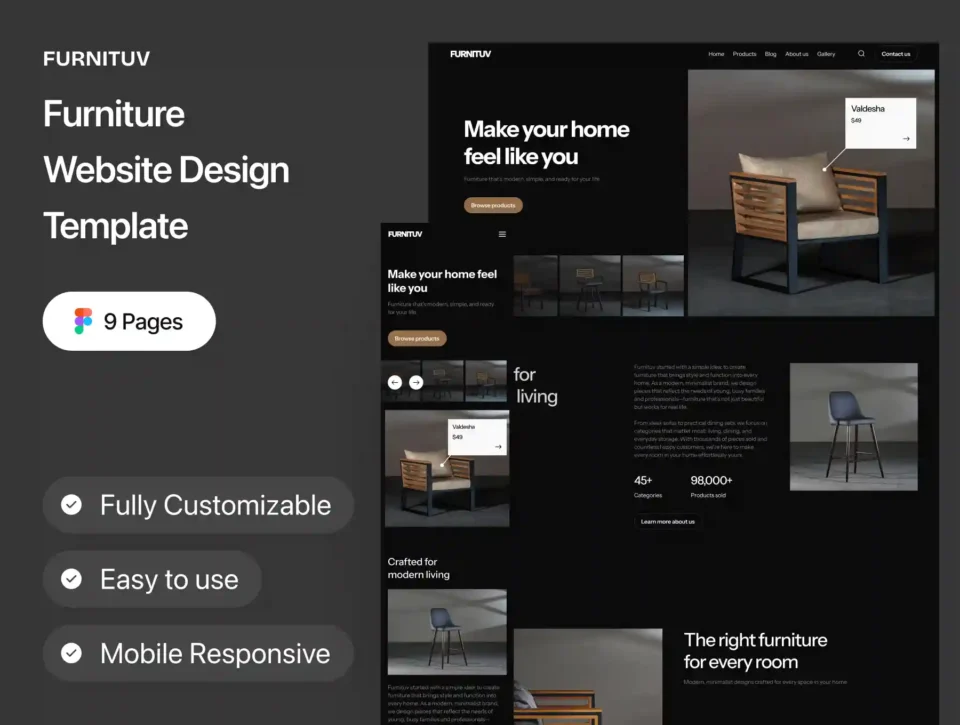Click the left carousel arrow in mobile mockup

click(395, 382)
